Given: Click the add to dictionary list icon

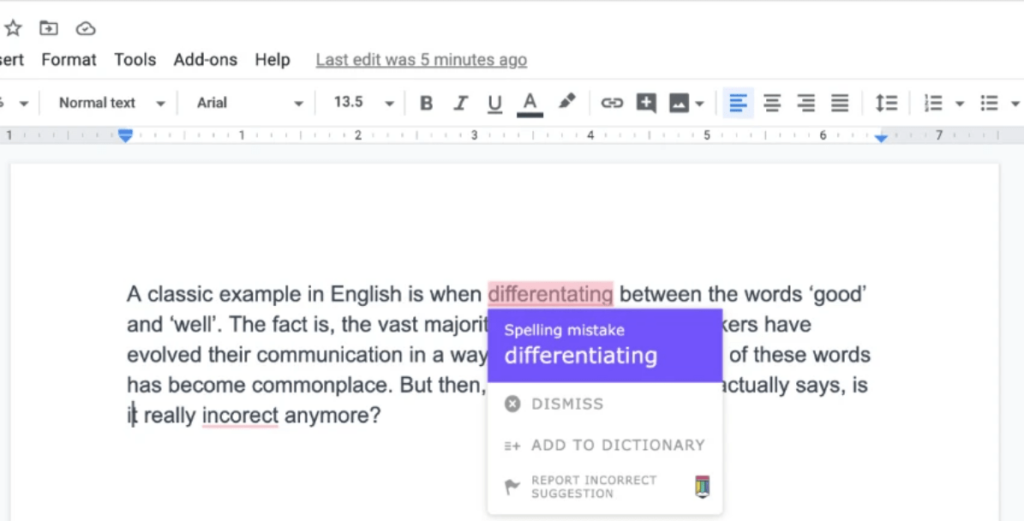Looking at the screenshot, I should click(513, 446).
